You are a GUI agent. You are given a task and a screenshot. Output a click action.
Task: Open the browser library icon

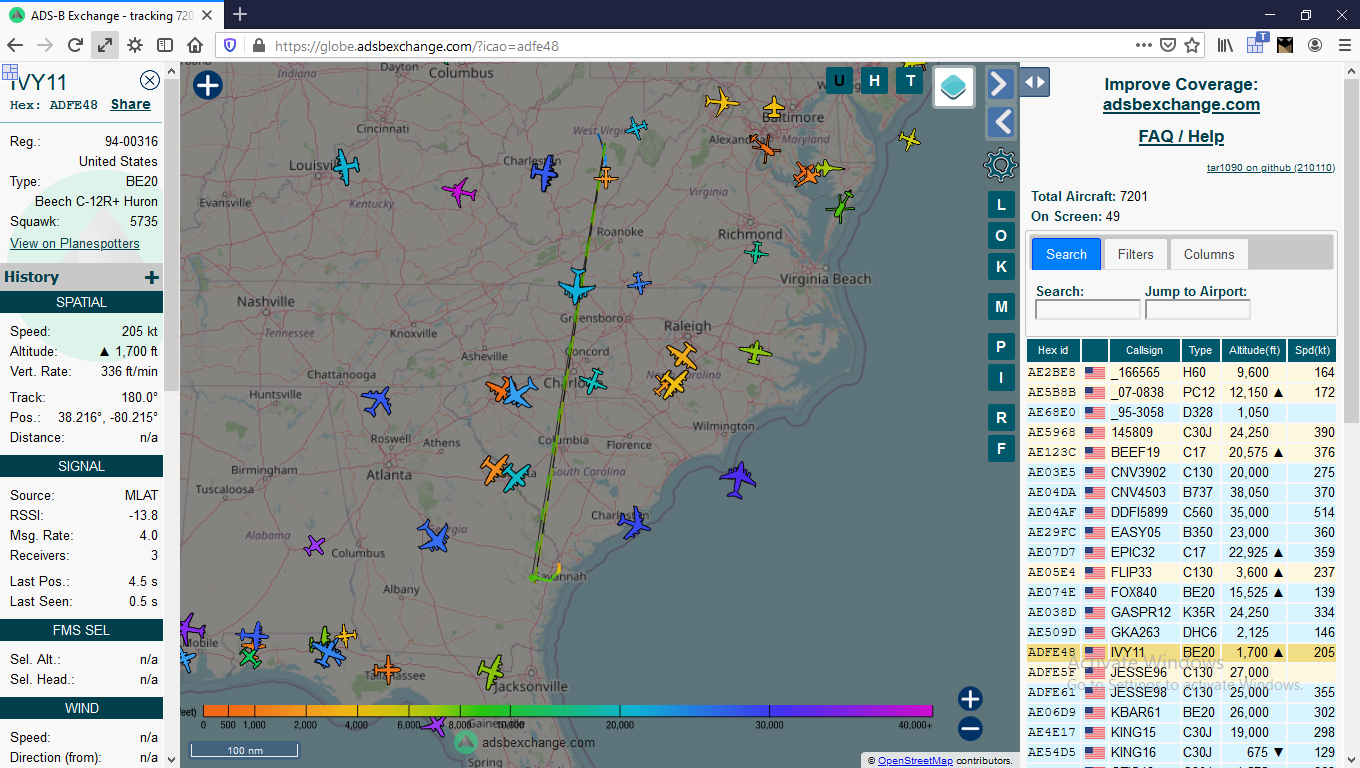(x=1225, y=45)
